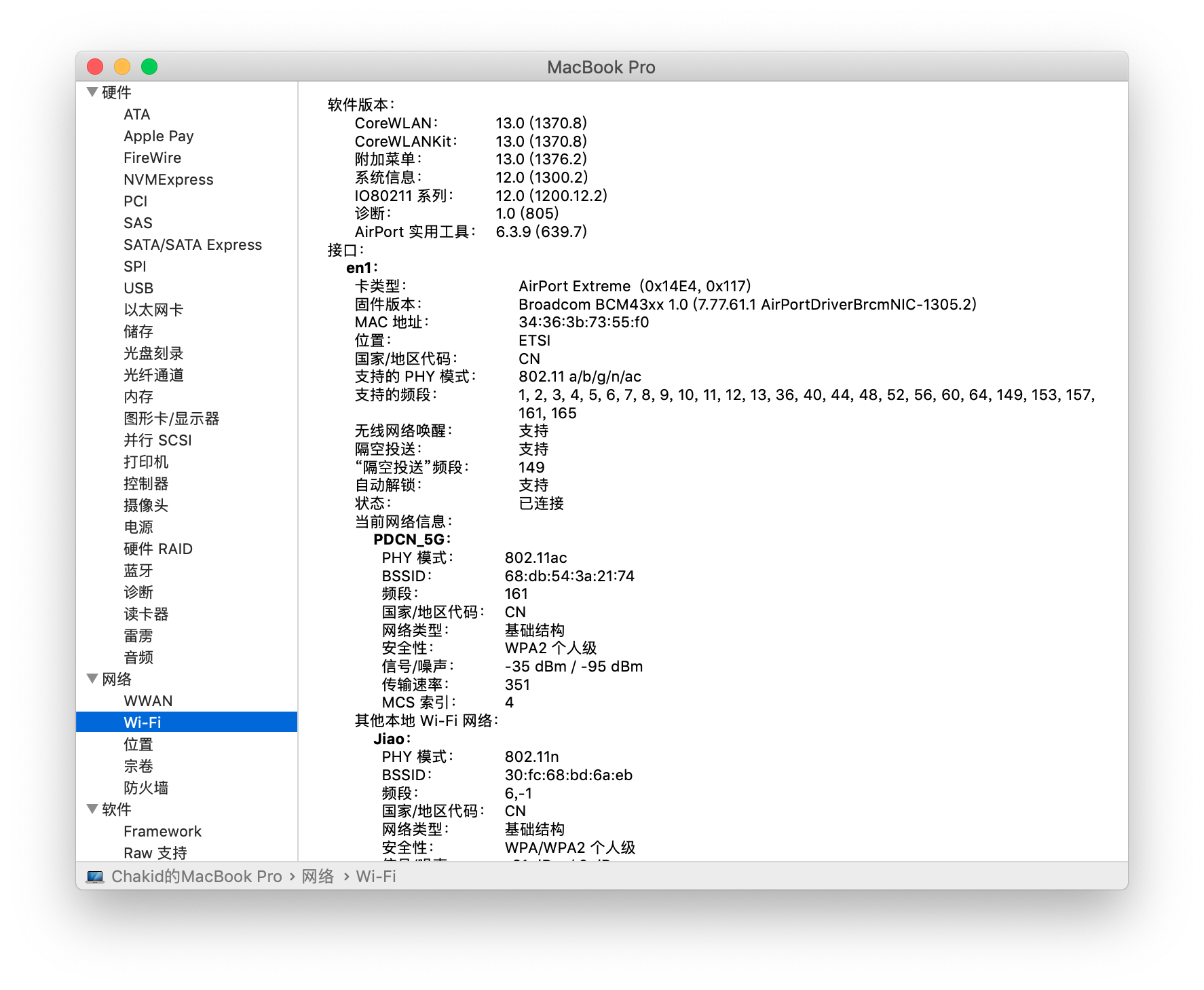Show 内存 memory information
Screen dimensions: 1204x990
coord(138,397)
